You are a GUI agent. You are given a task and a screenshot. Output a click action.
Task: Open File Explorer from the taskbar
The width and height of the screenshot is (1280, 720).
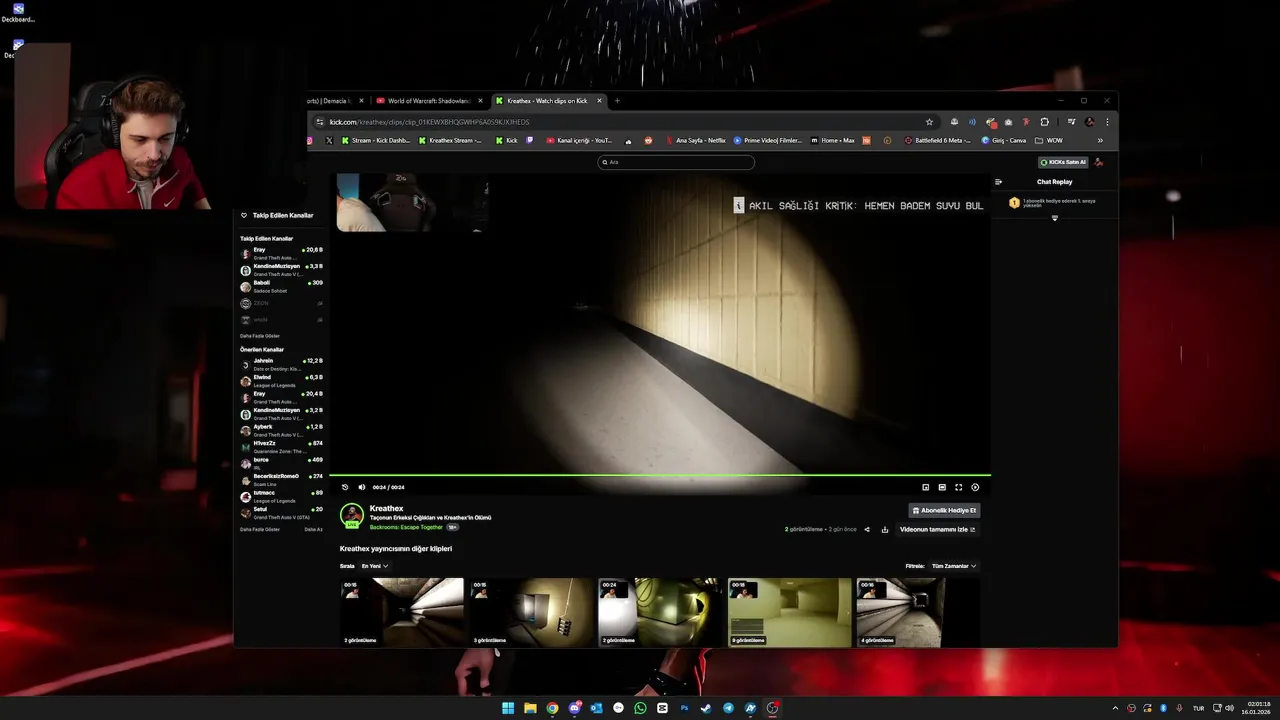pos(530,708)
